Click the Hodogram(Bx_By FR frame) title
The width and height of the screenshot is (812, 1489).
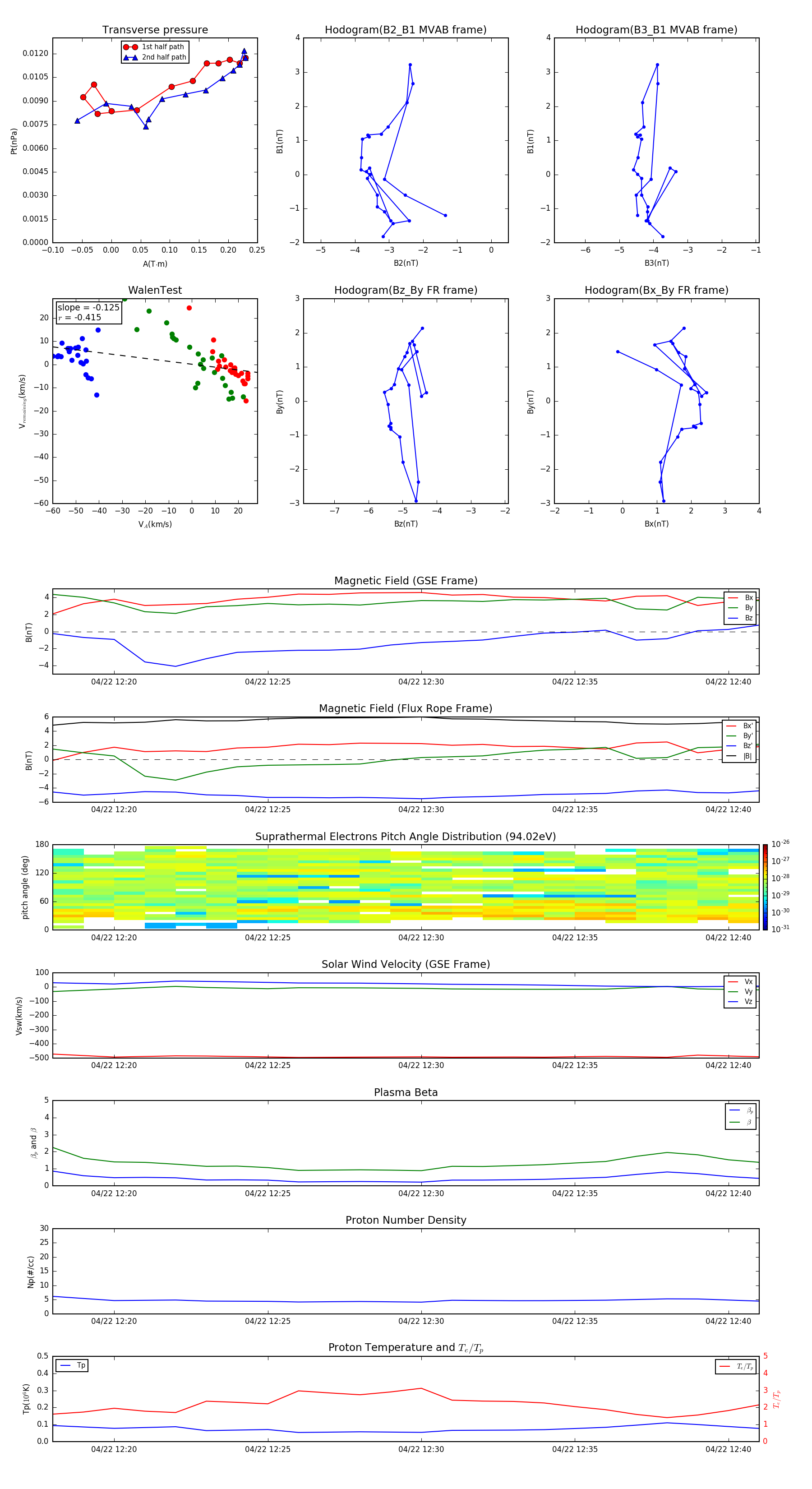[656, 290]
